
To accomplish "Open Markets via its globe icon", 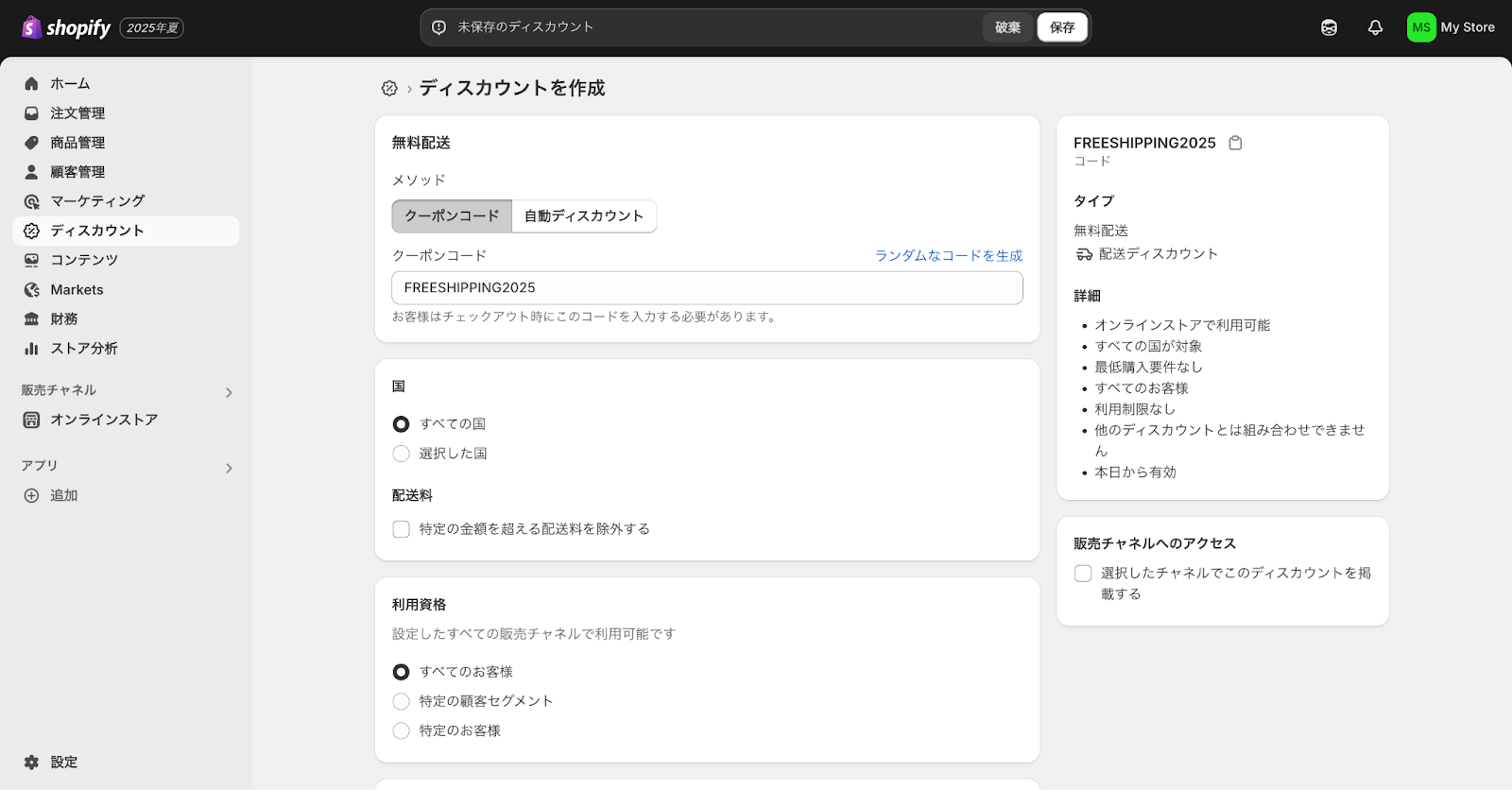I will pos(31,290).
